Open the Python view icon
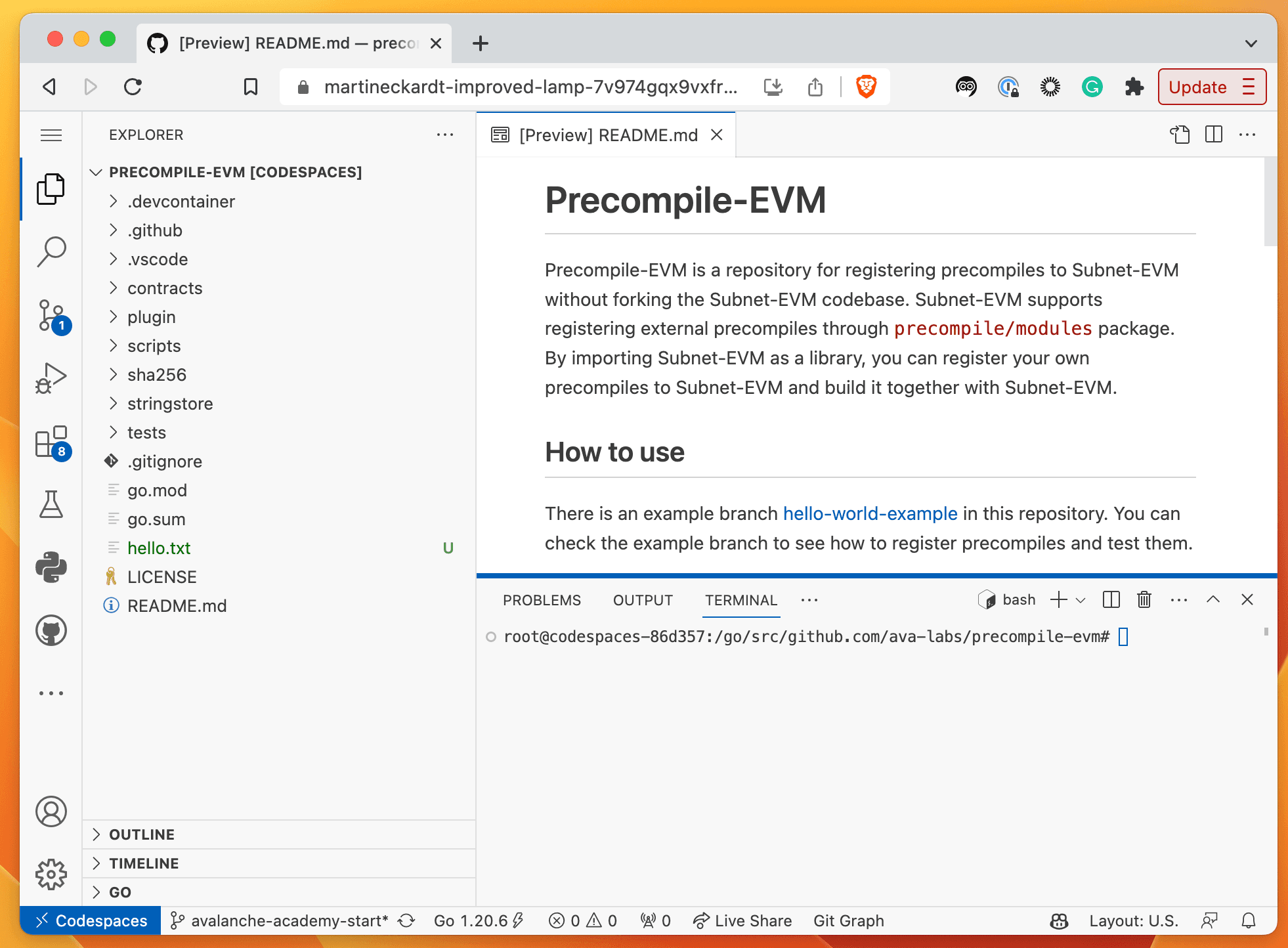Image resolution: width=1288 pixels, height=948 pixels. [51, 567]
